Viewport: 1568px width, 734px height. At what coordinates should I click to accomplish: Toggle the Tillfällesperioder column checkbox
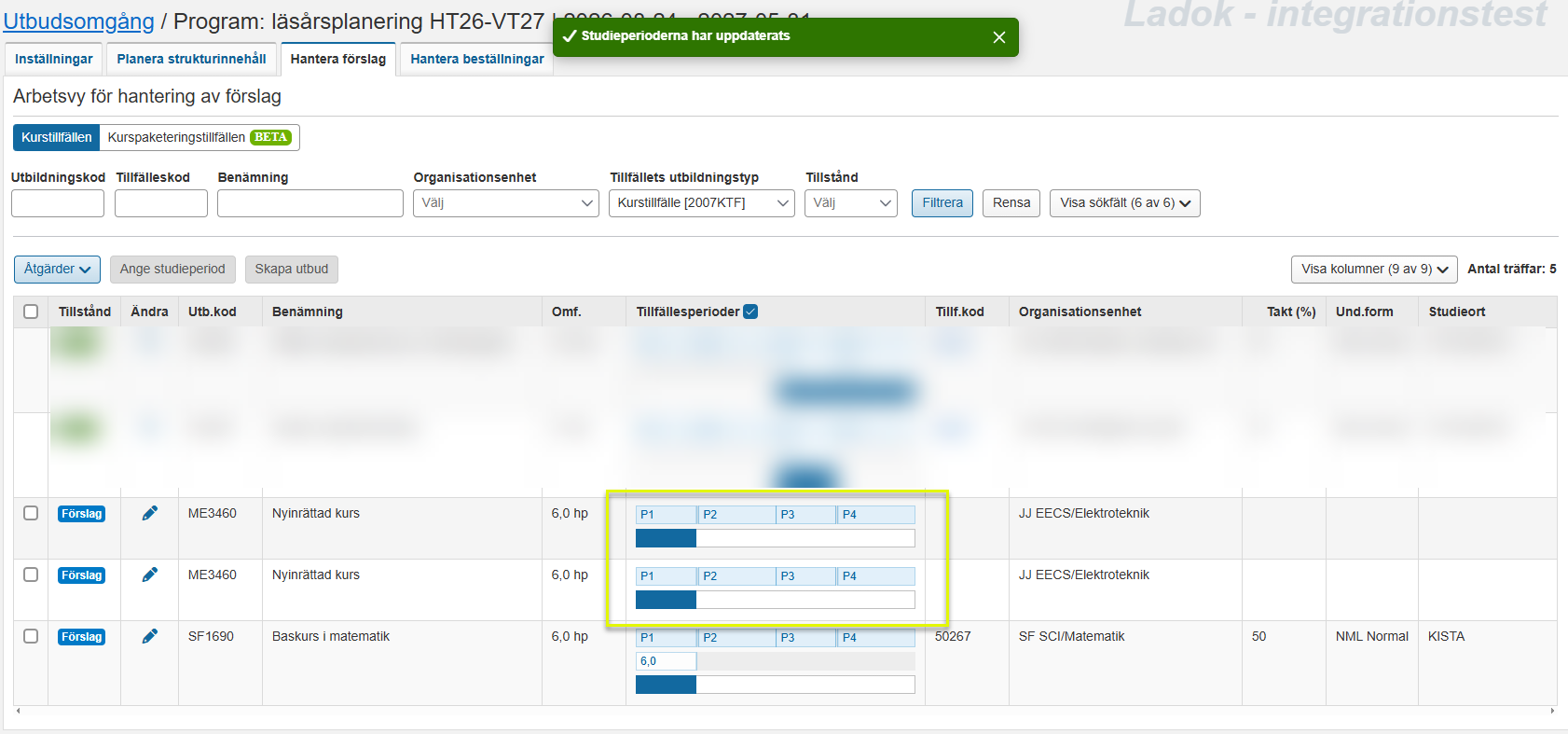click(750, 312)
